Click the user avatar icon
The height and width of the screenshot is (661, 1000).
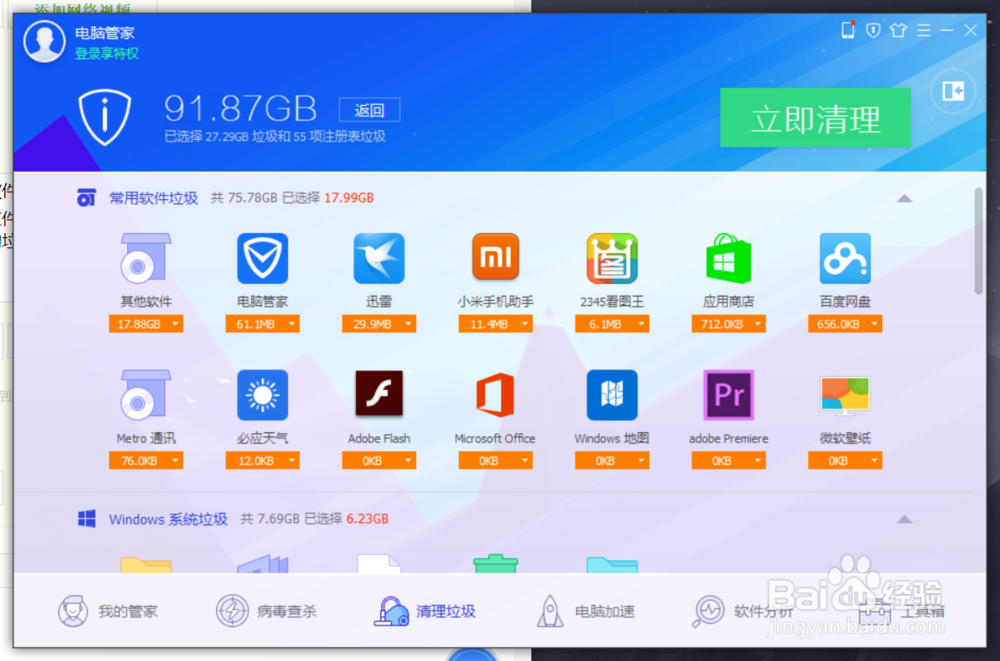44,42
